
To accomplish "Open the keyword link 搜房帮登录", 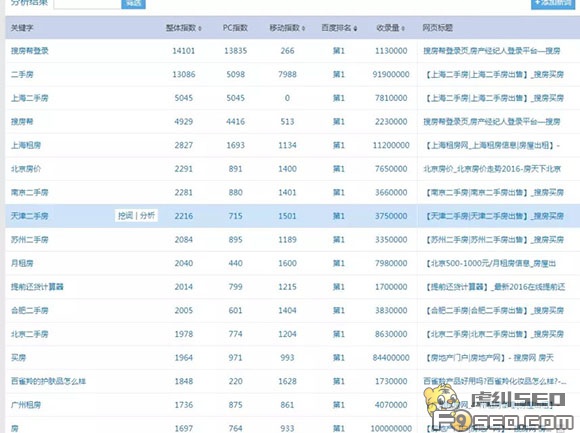I will (30, 51).
